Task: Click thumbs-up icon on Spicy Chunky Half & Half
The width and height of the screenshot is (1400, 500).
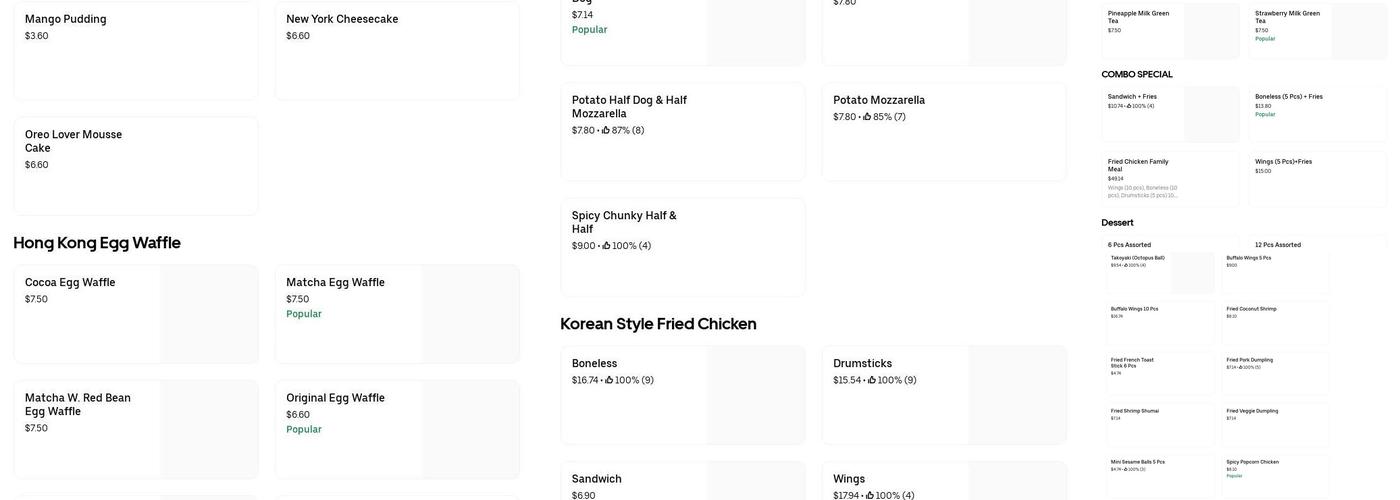Action: [x=606, y=246]
